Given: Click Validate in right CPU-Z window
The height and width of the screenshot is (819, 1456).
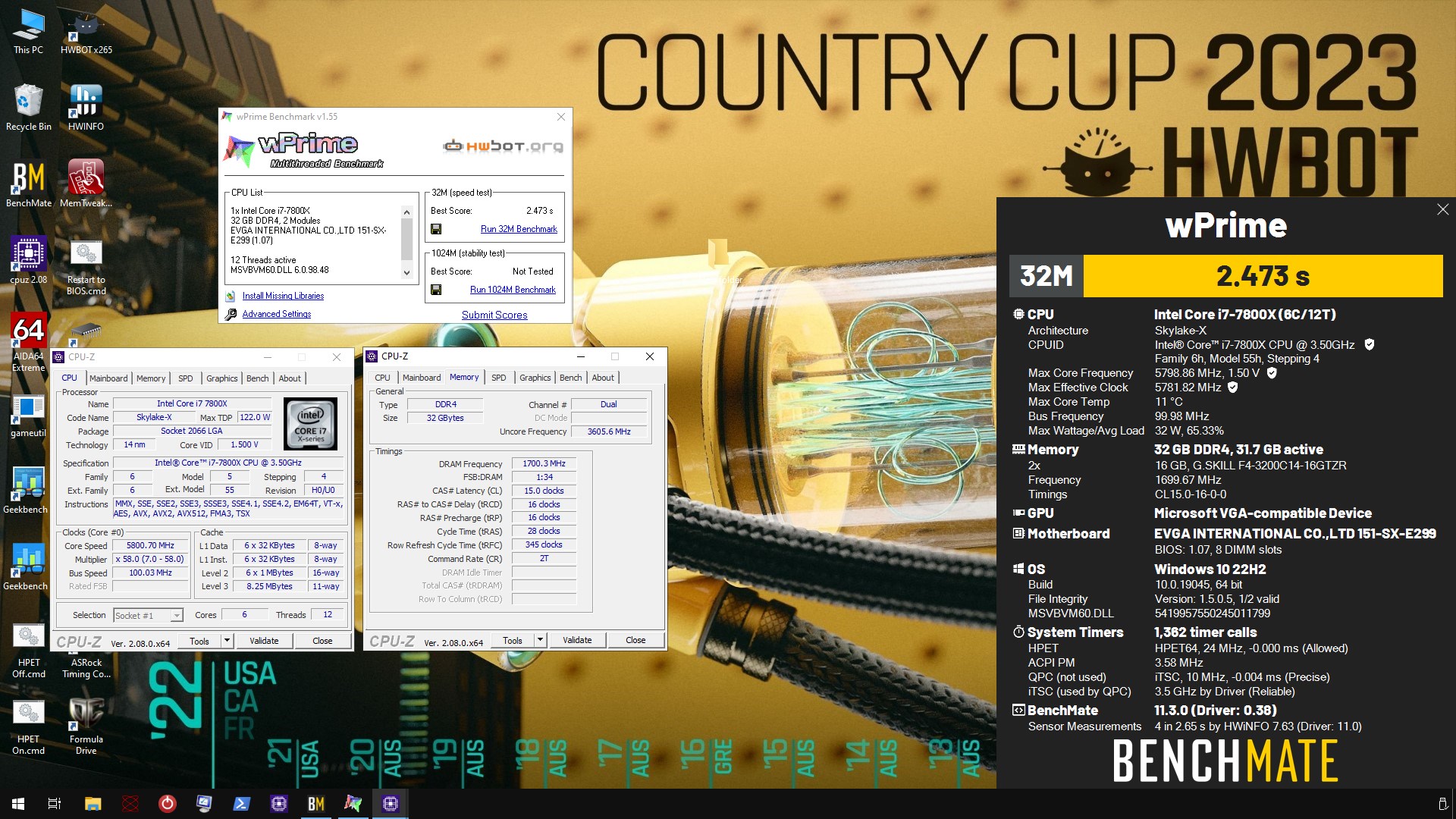Looking at the screenshot, I should click(577, 640).
